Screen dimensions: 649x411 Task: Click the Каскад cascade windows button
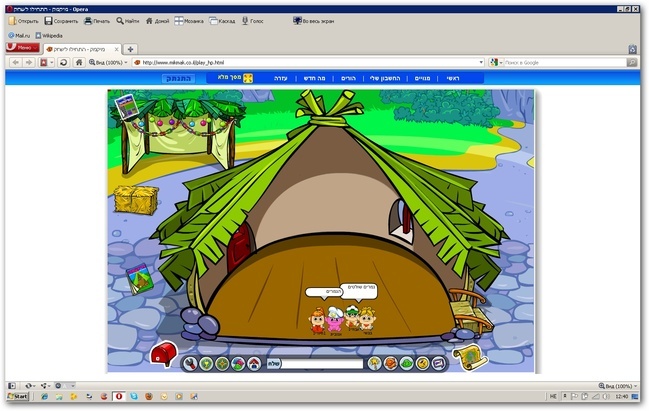tap(222, 21)
